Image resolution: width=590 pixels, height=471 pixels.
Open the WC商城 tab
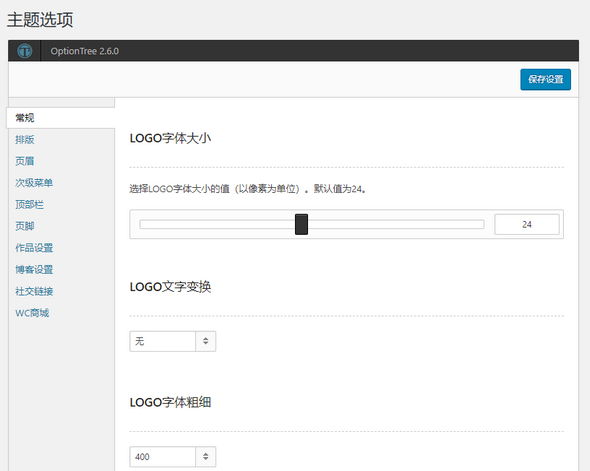tap(32, 313)
